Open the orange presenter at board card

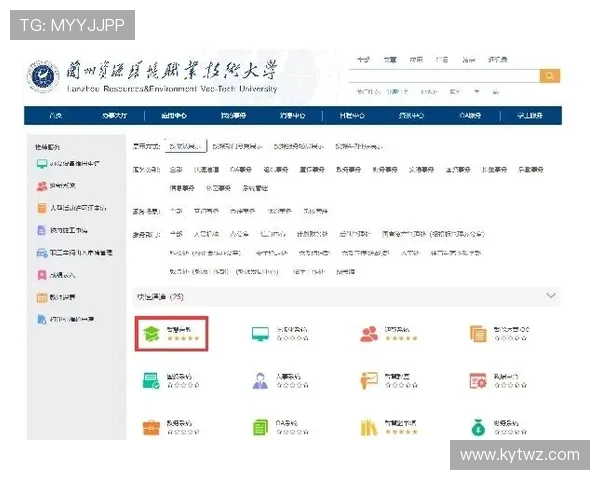(x=388, y=380)
